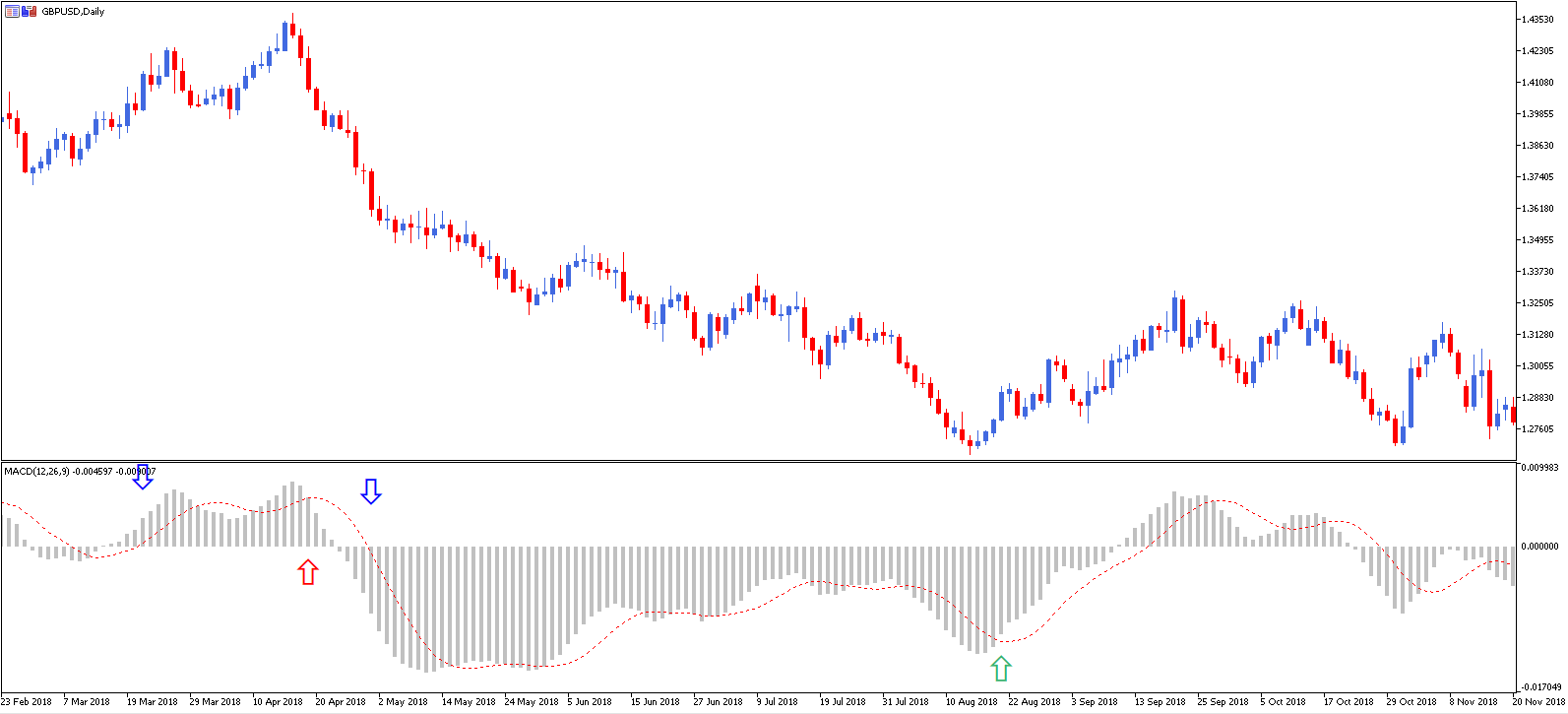Select the 20 Nov 2018 date label
Image resolution: width=1568 pixels, height=714 pixels.
pos(1538,702)
